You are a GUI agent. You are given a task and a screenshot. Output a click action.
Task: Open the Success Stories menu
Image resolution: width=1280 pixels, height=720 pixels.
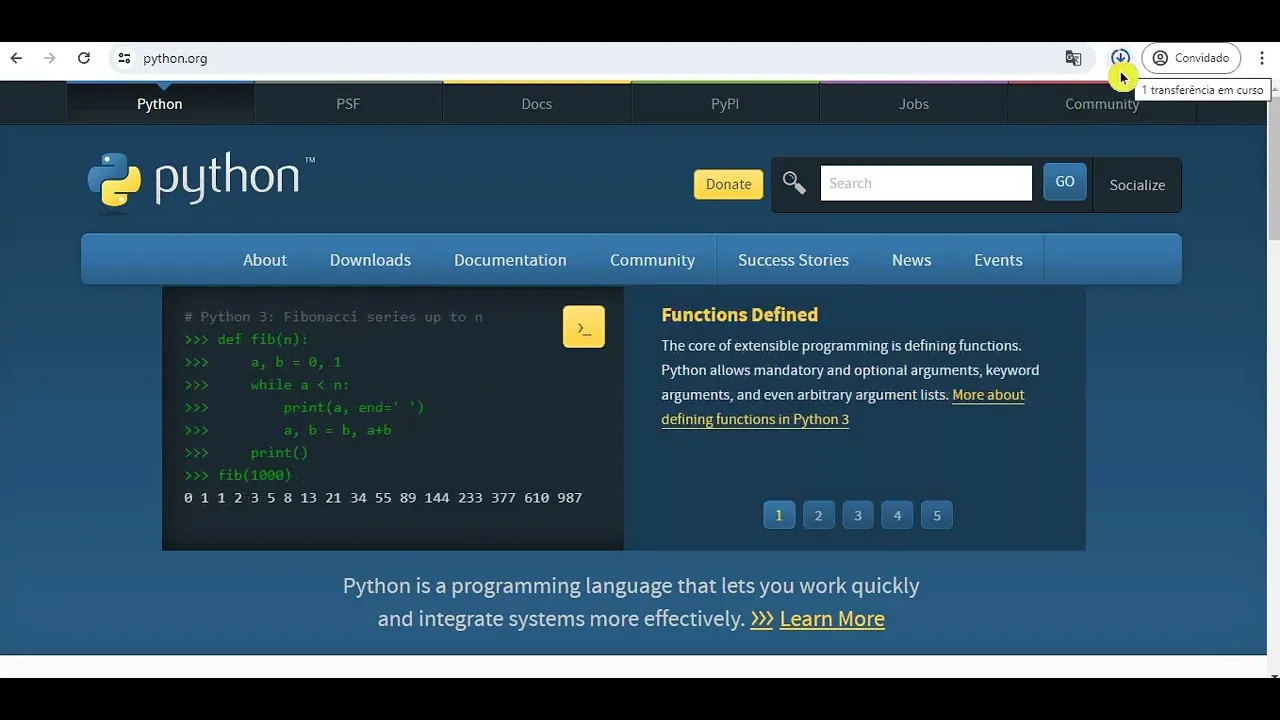[x=793, y=260]
